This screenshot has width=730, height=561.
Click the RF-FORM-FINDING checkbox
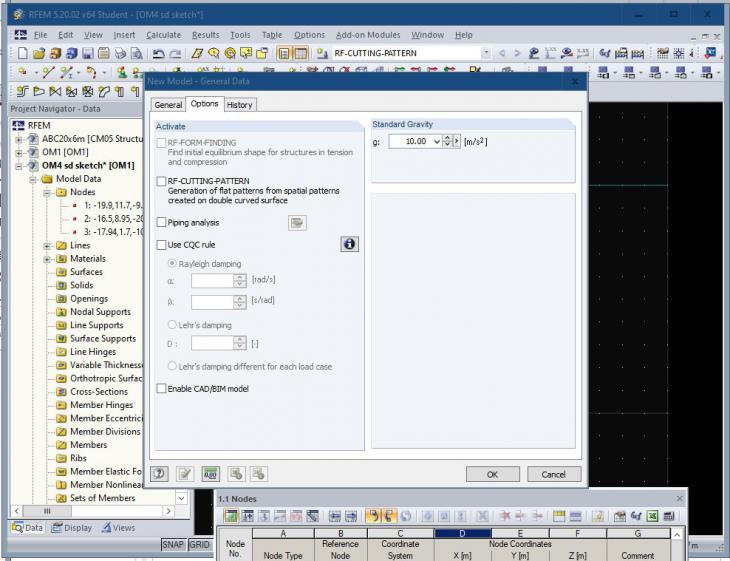point(161,143)
